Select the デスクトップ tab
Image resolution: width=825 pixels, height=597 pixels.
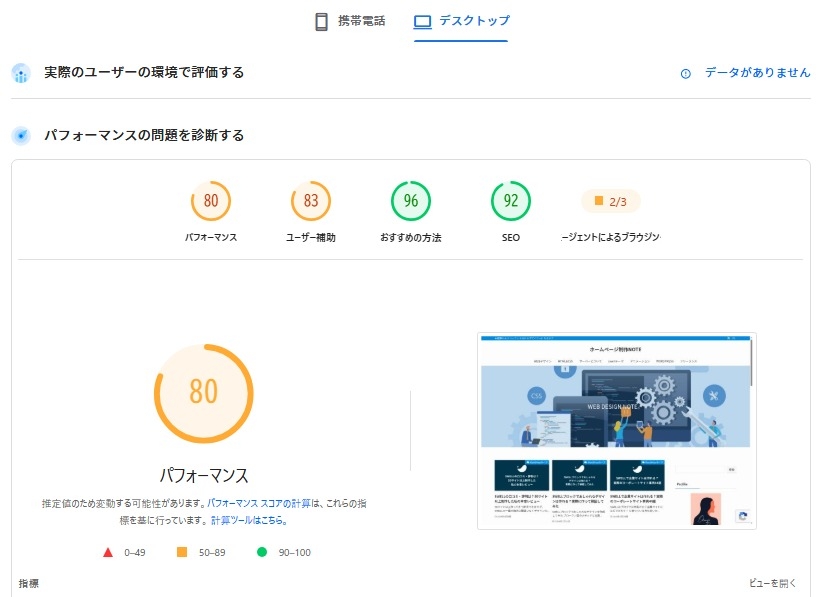461,22
